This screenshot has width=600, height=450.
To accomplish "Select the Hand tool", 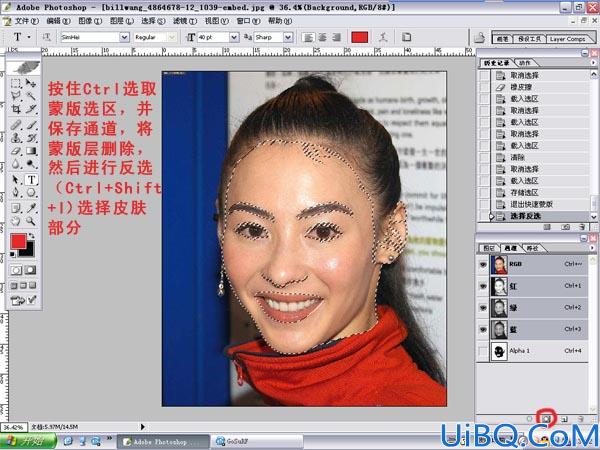I will pyautogui.click(x=16, y=221).
